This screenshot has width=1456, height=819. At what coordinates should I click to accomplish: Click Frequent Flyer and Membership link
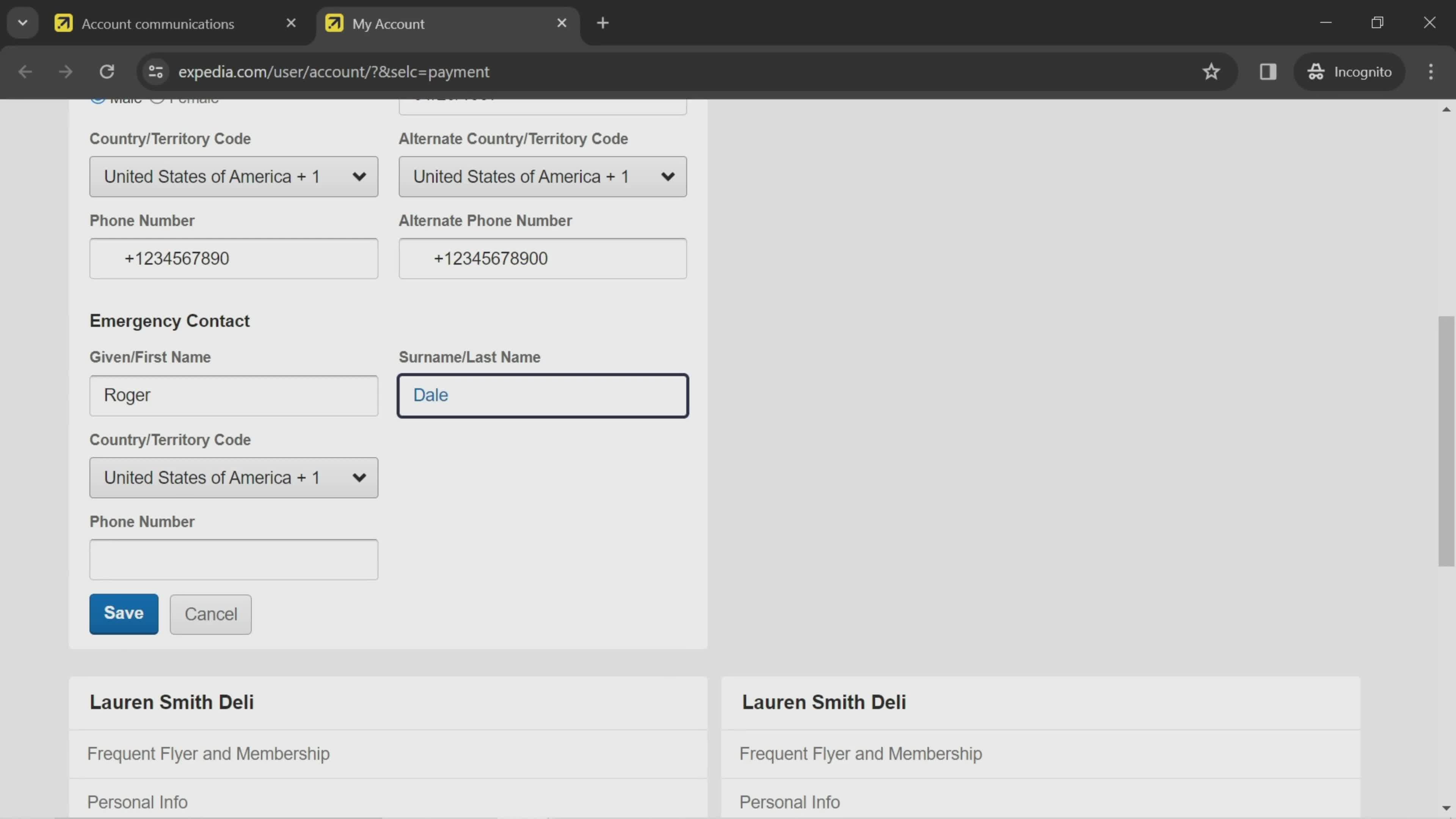(208, 753)
